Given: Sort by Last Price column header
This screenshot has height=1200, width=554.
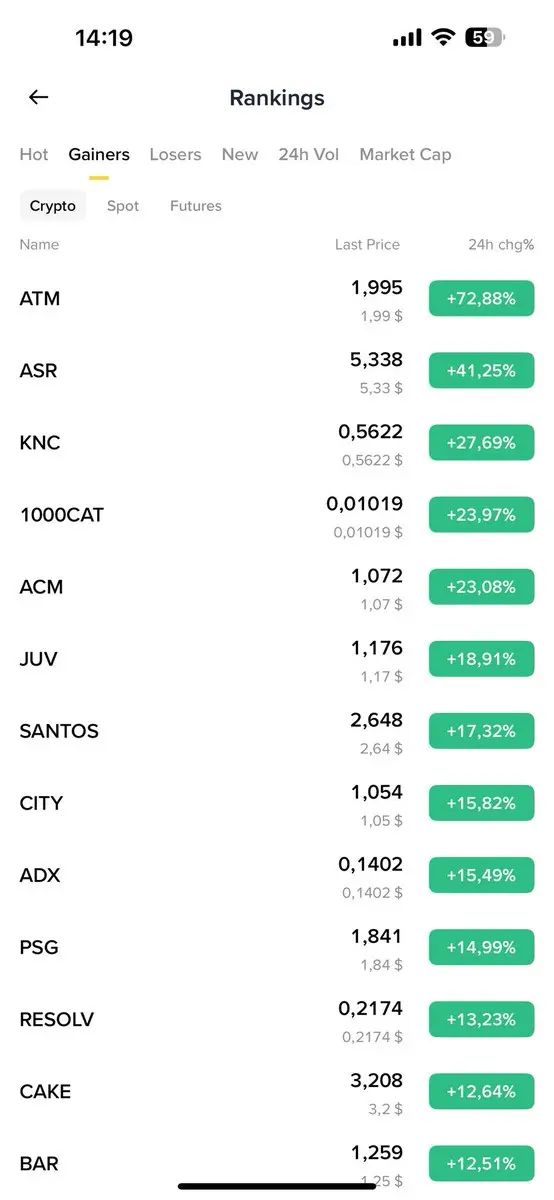Looking at the screenshot, I should (x=367, y=244).
